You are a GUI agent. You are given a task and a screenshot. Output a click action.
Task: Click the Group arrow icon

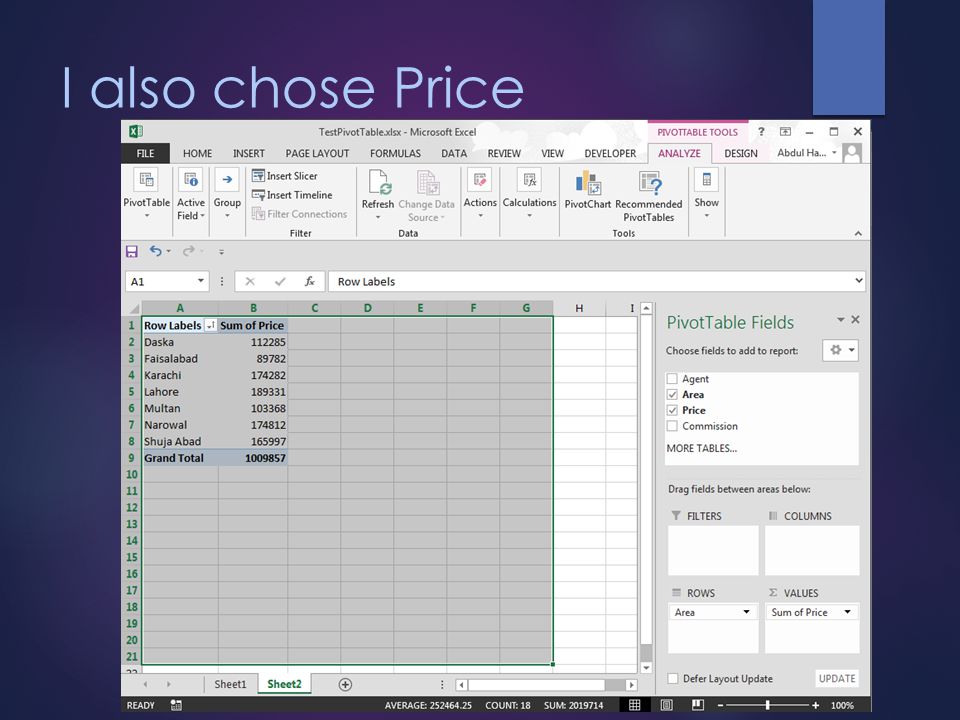pyautogui.click(x=227, y=180)
